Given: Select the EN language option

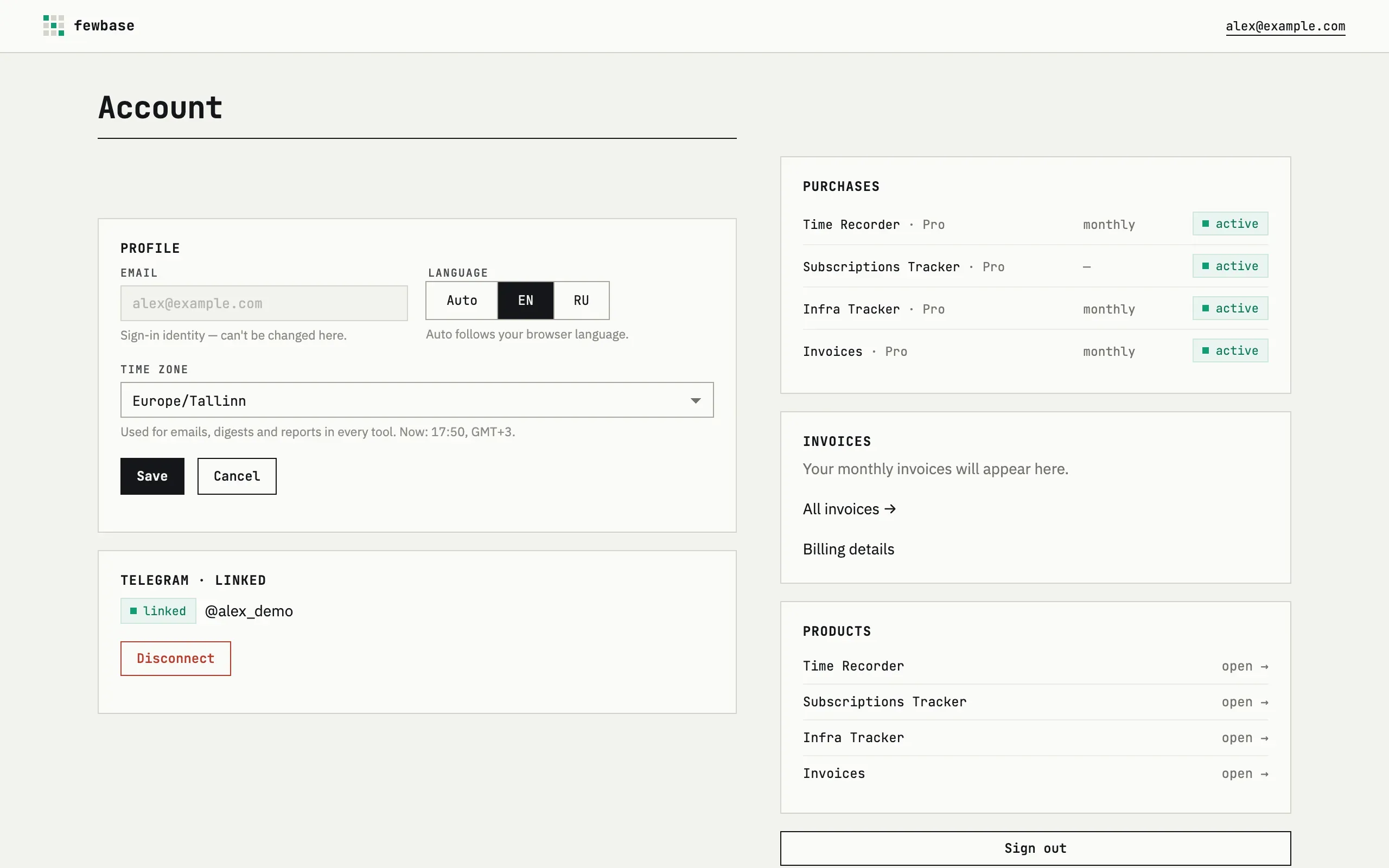Looking at the screenshot, I should [525, 300].
